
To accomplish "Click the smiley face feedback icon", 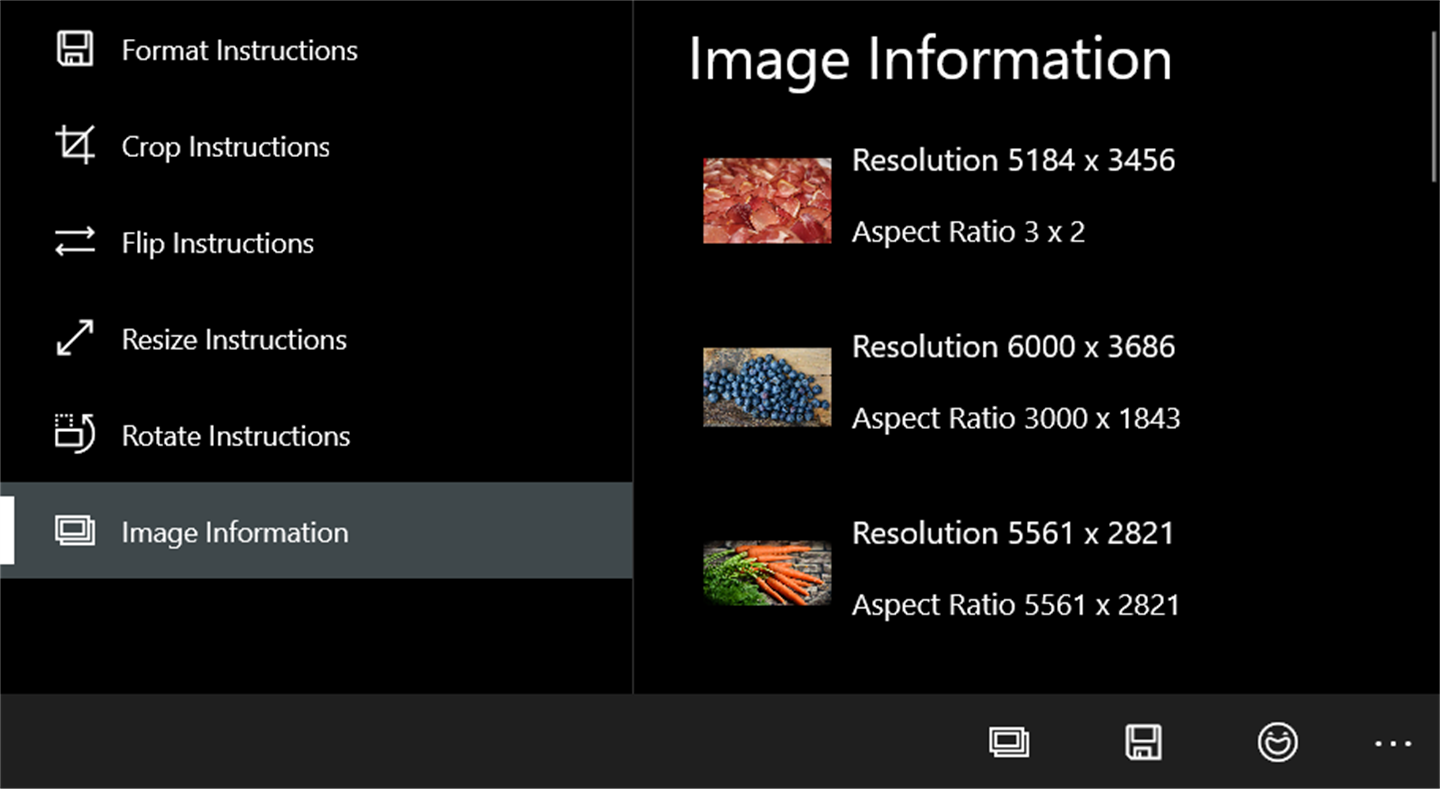I will point(1277,742).
